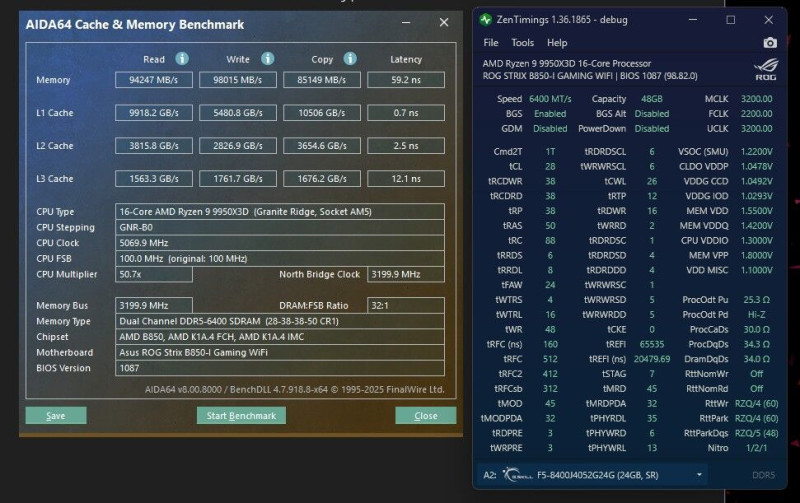Click the CPU Multiplier 50.7x field

(154, 274)
